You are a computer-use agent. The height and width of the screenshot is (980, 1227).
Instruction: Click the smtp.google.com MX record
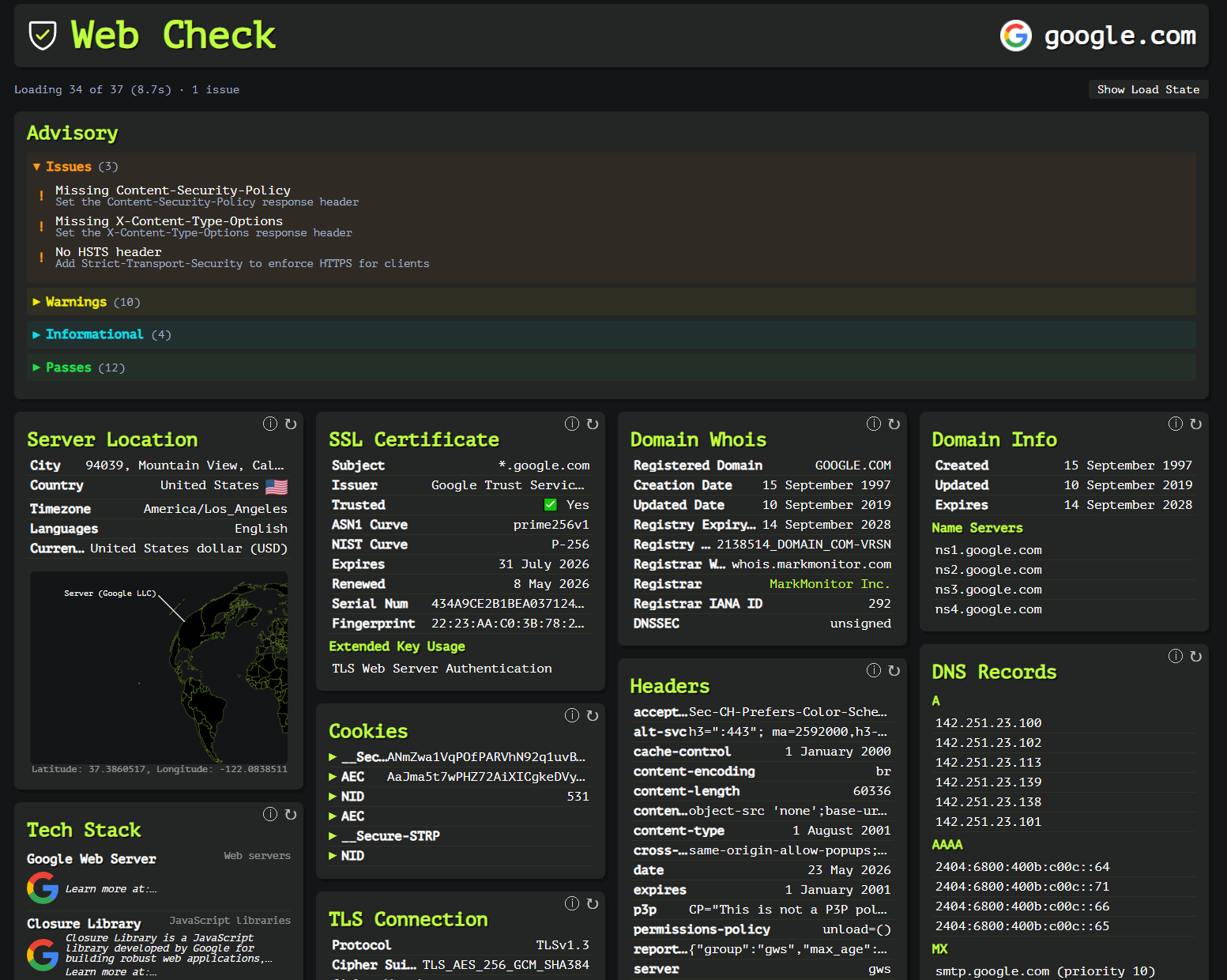point(1045,971)
